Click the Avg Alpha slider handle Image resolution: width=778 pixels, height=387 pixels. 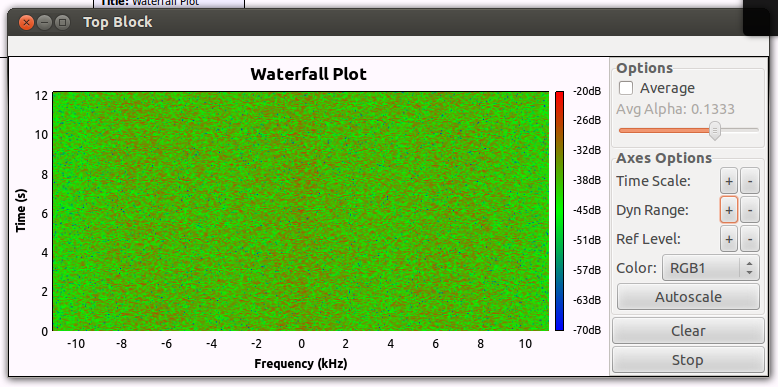pos(715,130)
